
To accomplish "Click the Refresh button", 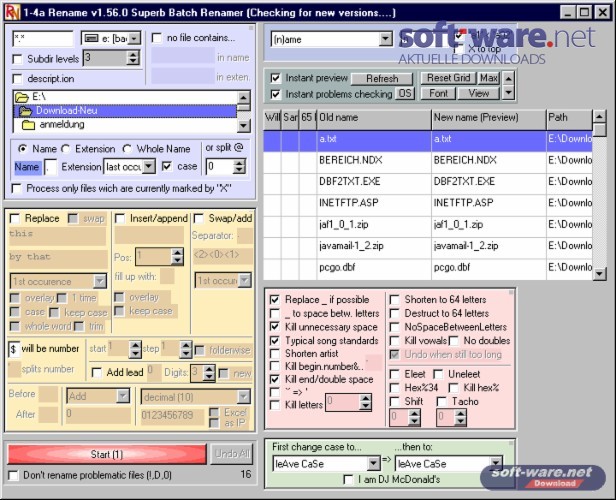I will (x=382, y=79).
